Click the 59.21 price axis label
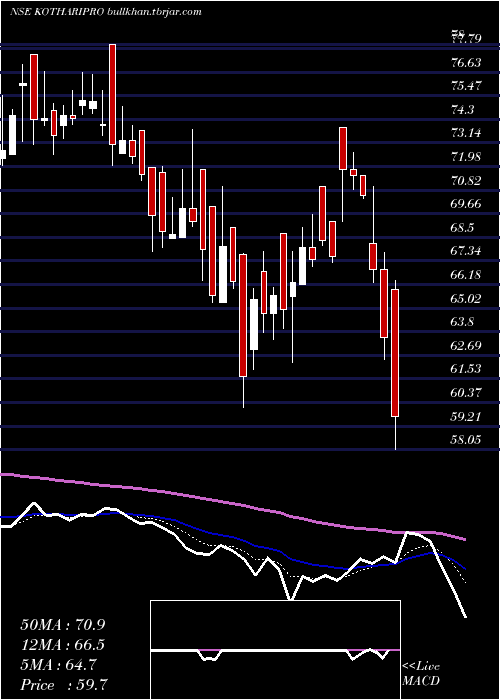Screen dimensions: 500x700 466,417
